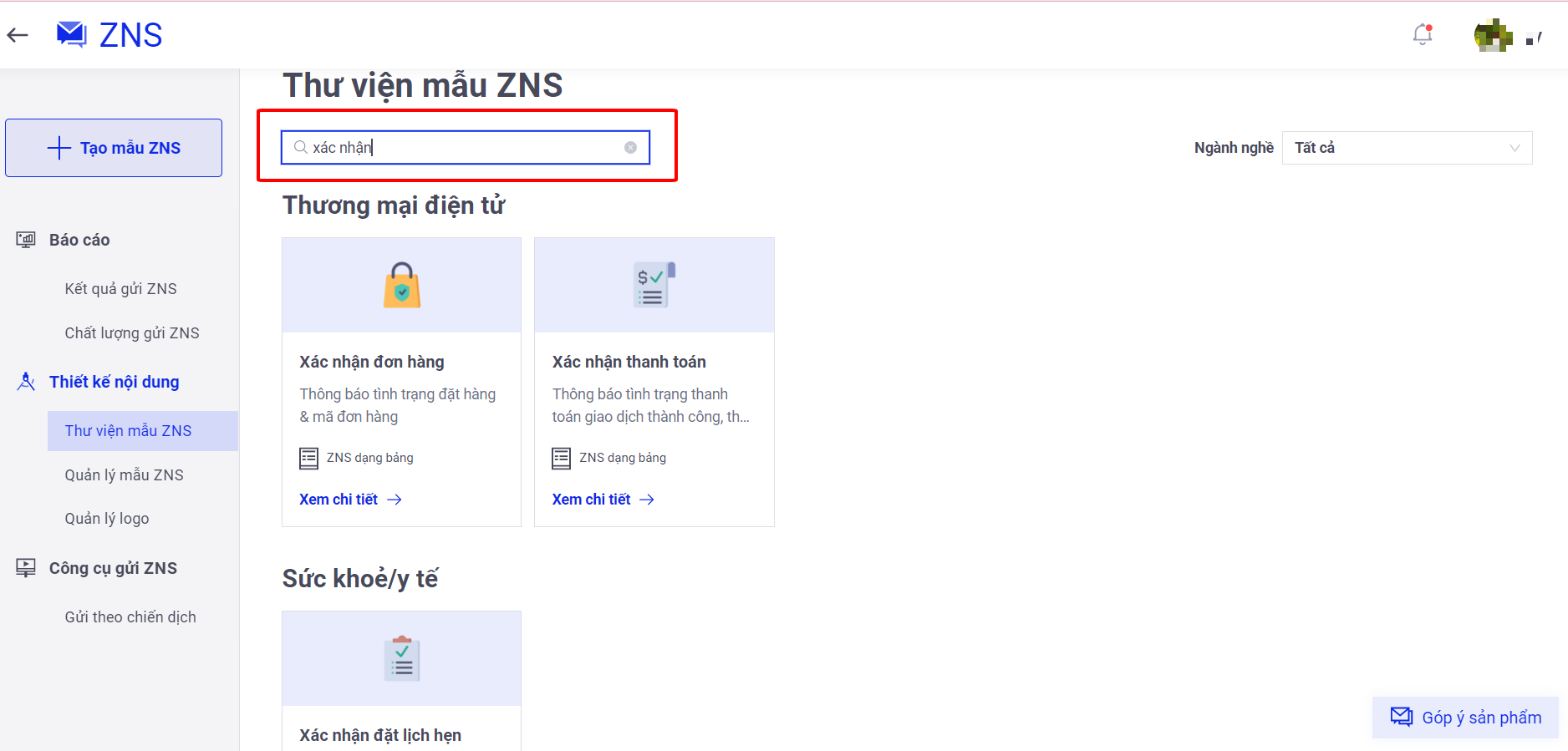1568x751 pixels.
Task: Click the invoice icon in Xác nhận thanh toán
Action: pyautogui.click(x=654, y=285)
